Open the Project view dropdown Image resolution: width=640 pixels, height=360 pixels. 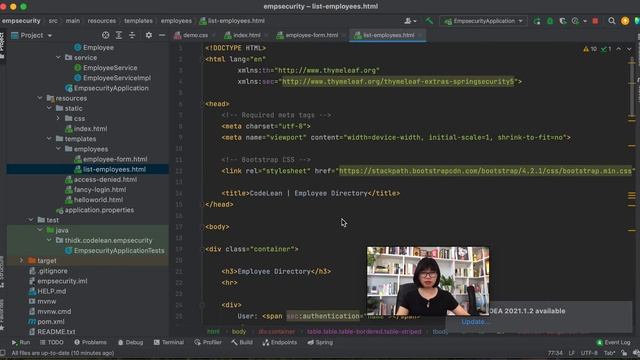tap(32, 36)
